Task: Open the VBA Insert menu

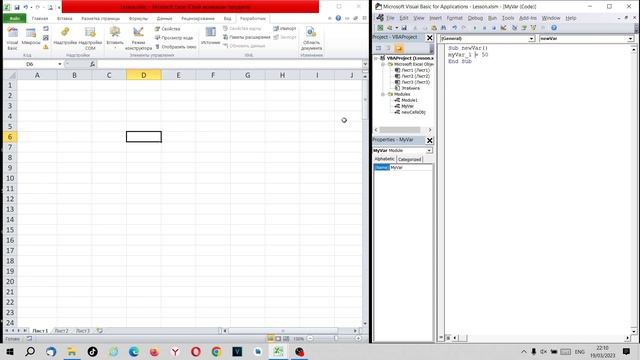Action: 435,18
